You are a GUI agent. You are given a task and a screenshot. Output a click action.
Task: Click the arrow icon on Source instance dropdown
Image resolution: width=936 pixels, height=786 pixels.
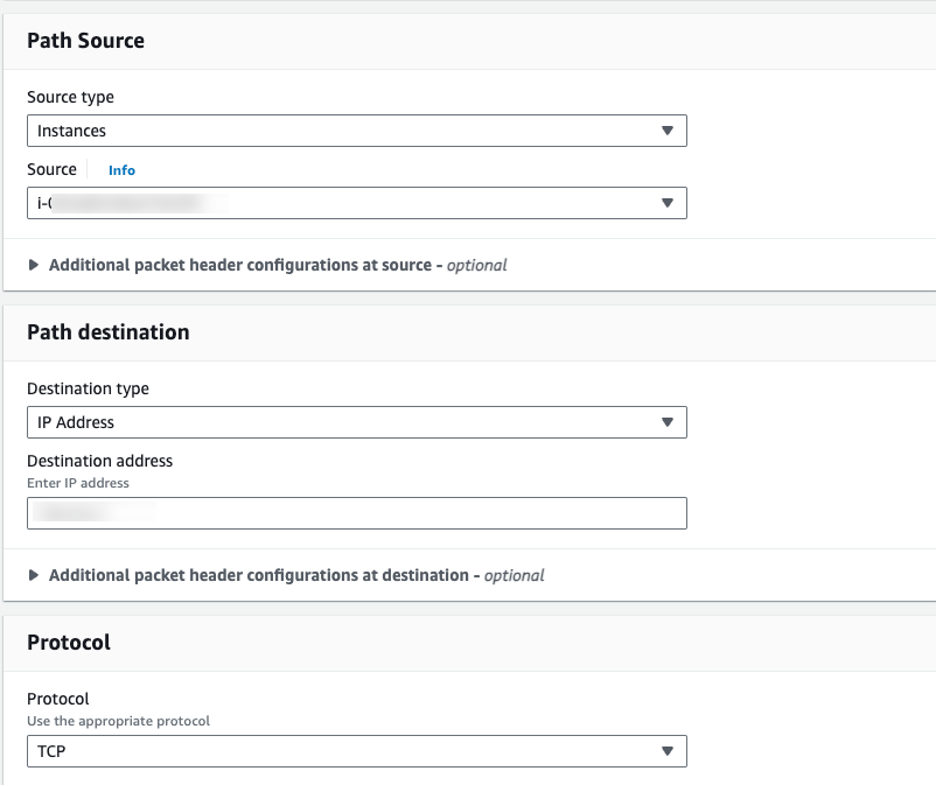pos(667,203)
